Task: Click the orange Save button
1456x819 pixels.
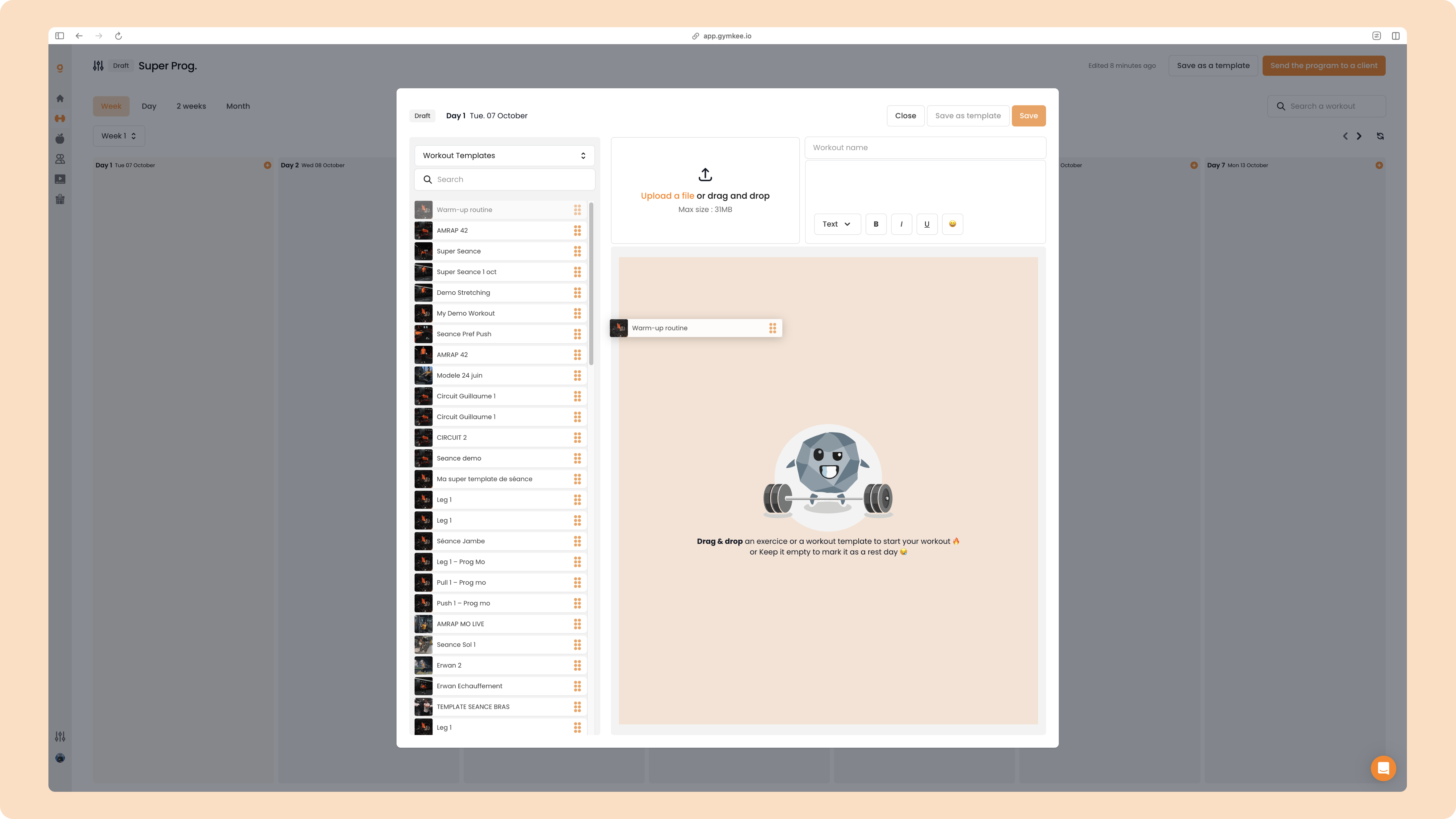Action: [1028, 116]
